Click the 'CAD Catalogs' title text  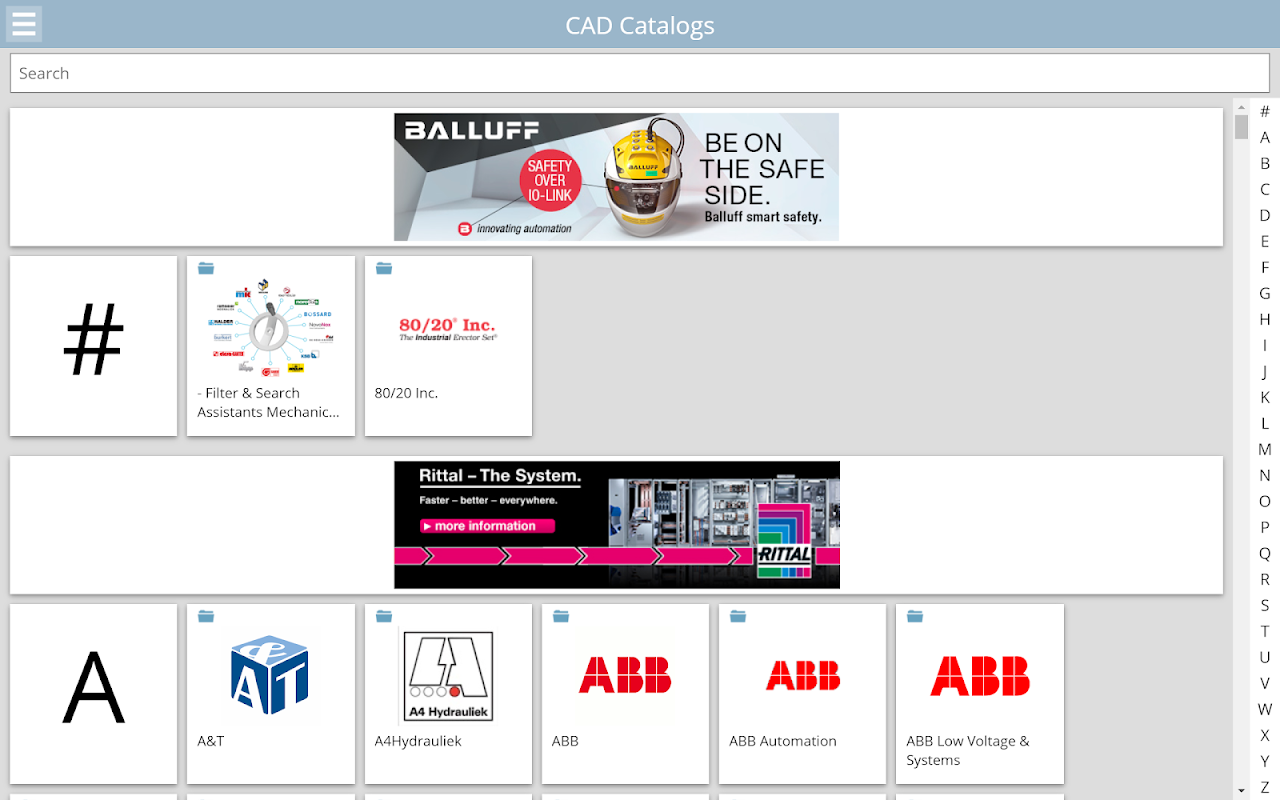tap(640, 25)
